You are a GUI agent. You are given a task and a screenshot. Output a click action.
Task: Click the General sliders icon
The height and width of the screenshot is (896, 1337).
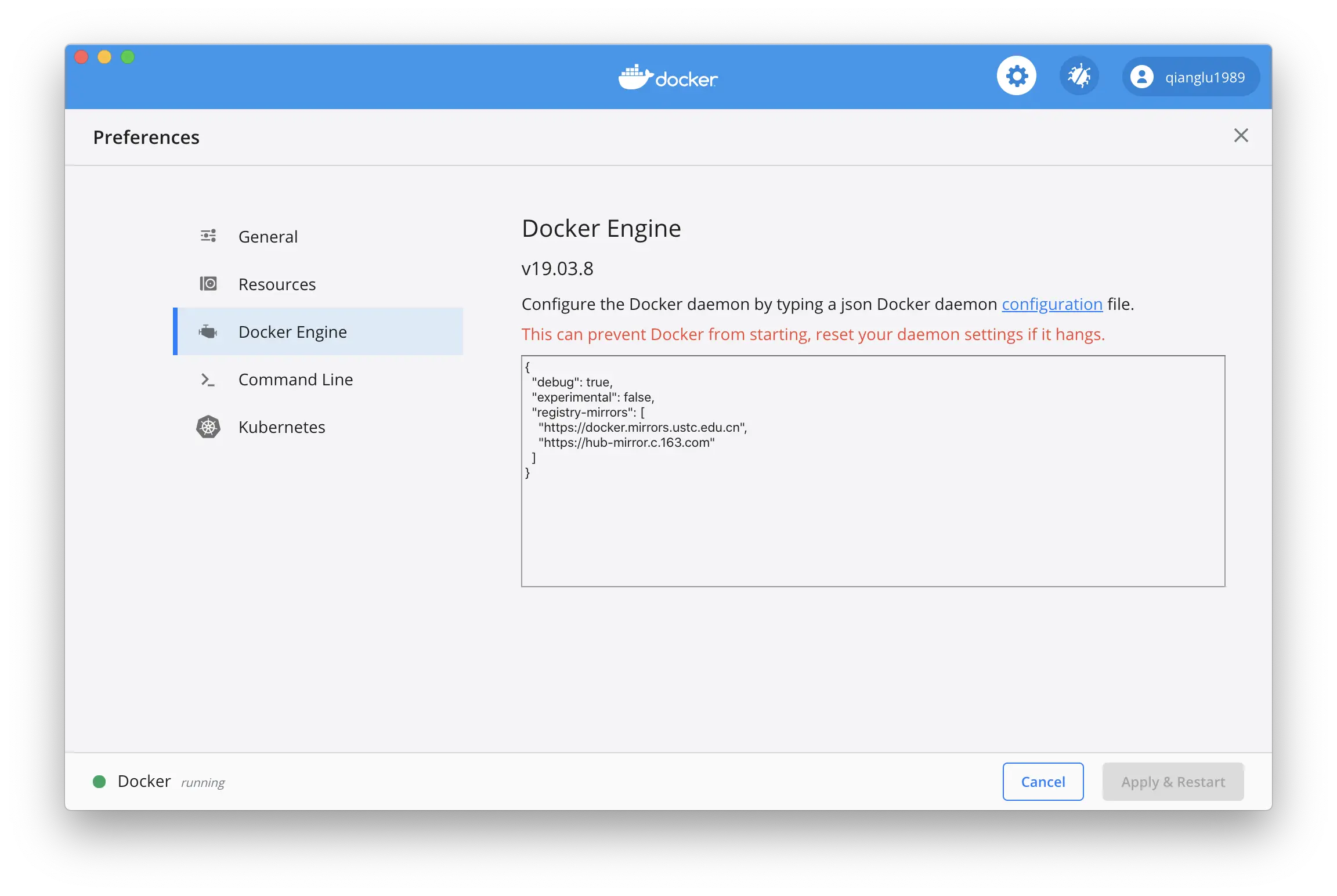(x=208, y=236)
